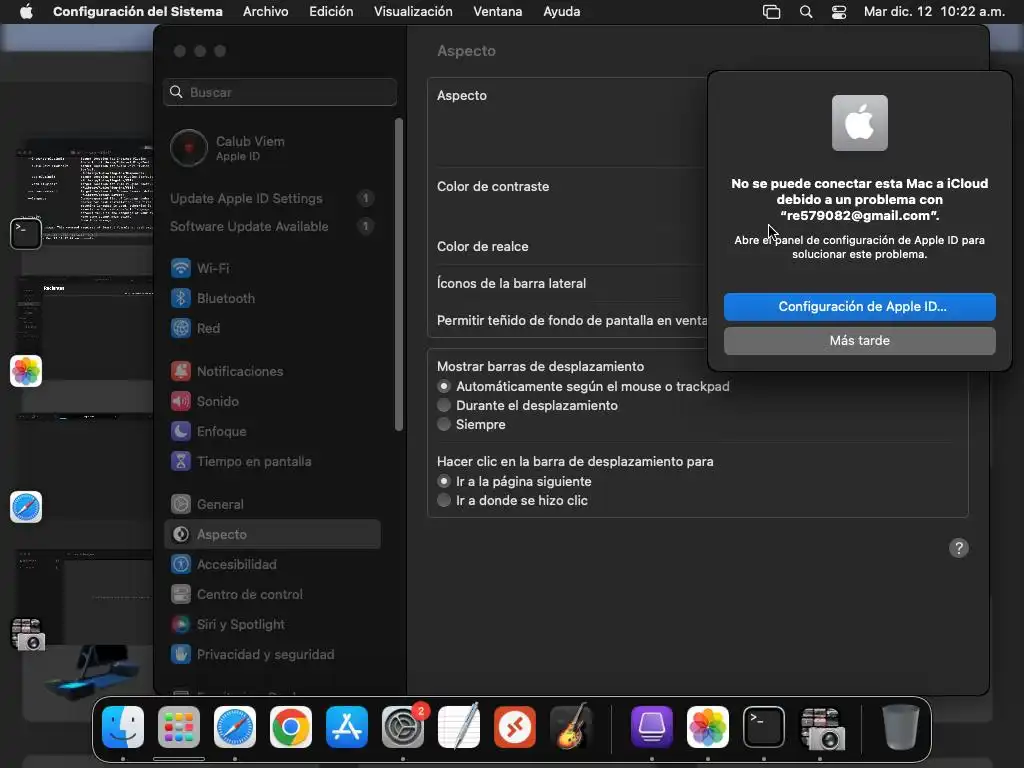Open TextEdit from the Dock

(x=458, y=727)
